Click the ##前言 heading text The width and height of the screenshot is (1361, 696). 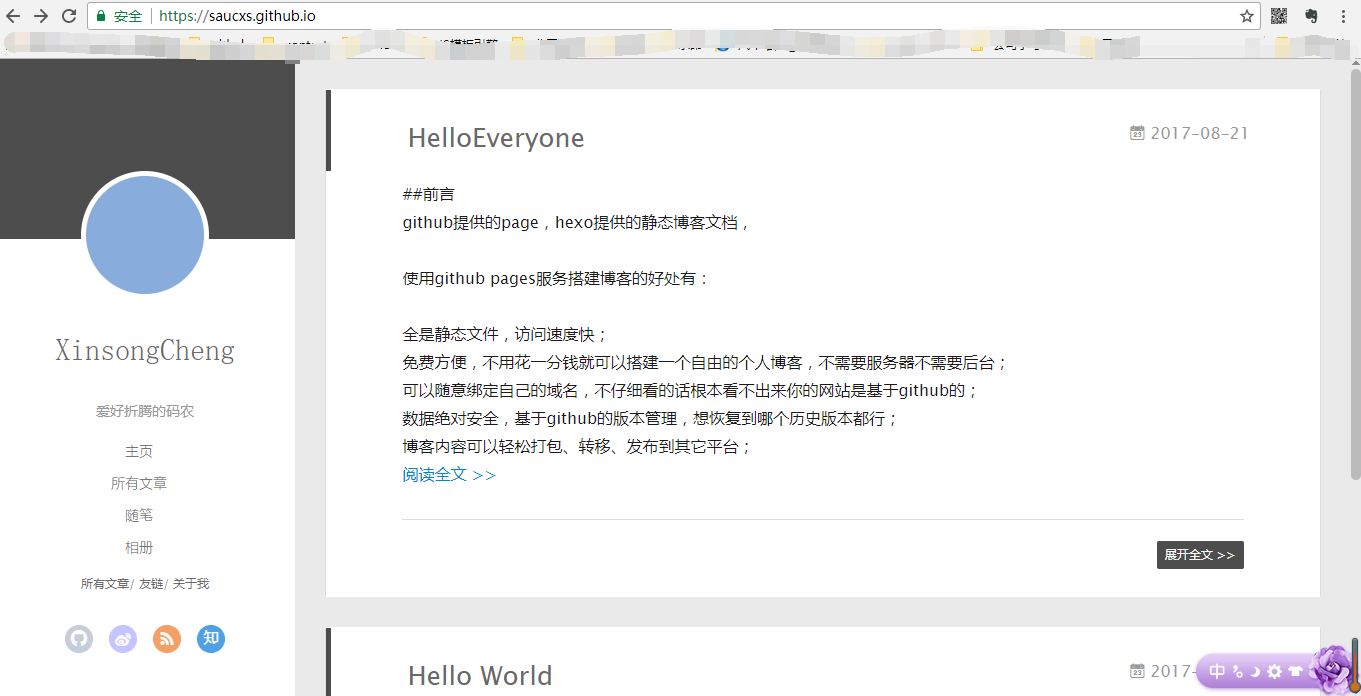coord(429,194)
